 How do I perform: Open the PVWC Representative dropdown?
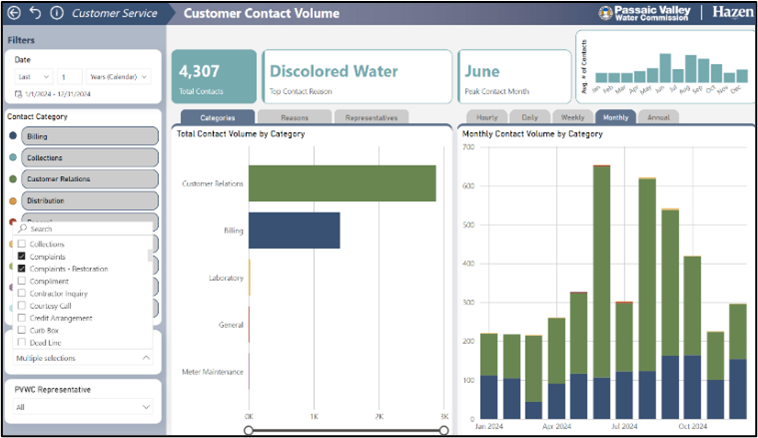point(83,407)
